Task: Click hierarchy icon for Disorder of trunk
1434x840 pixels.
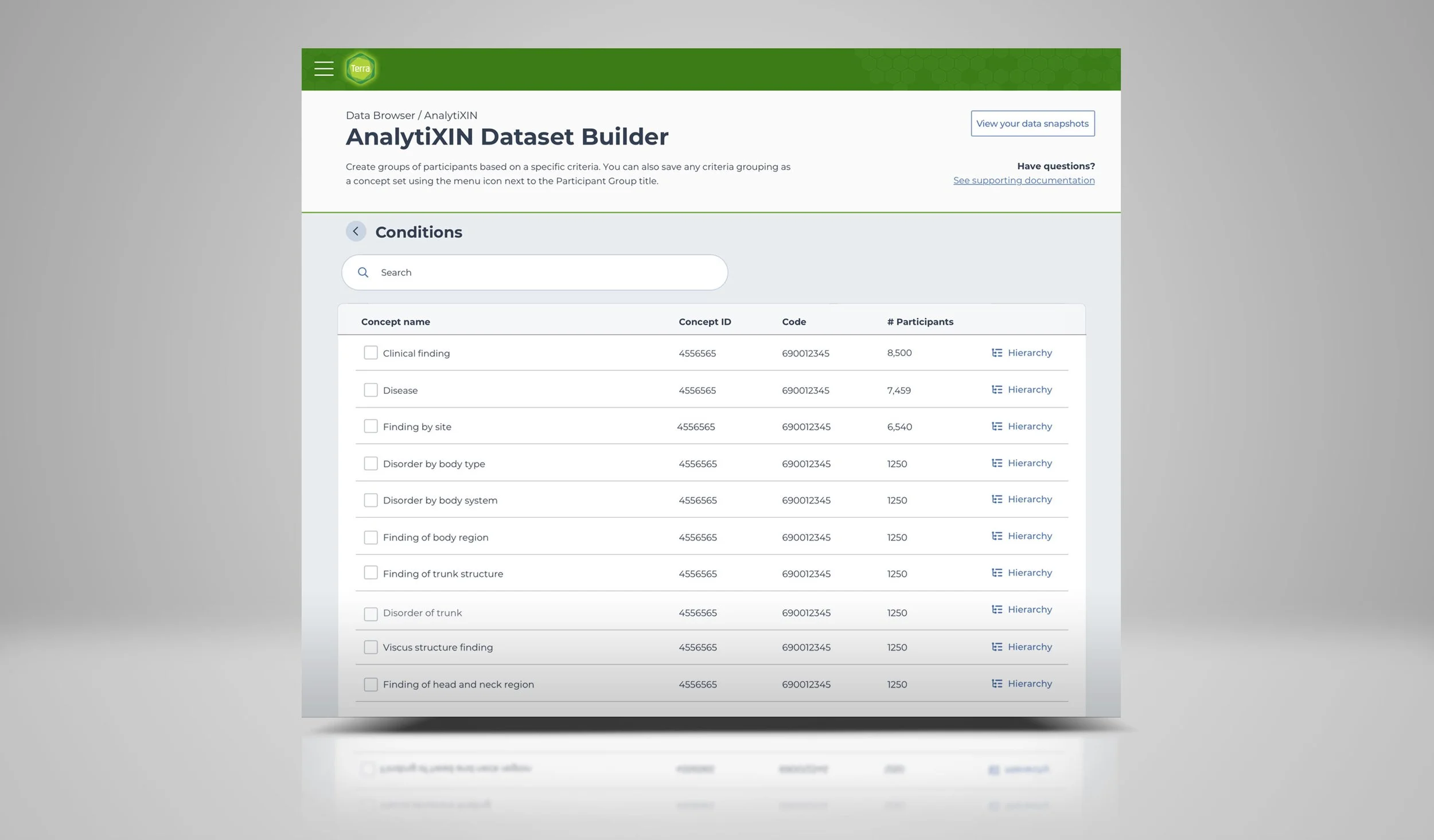Action: [x=997, y=609]
